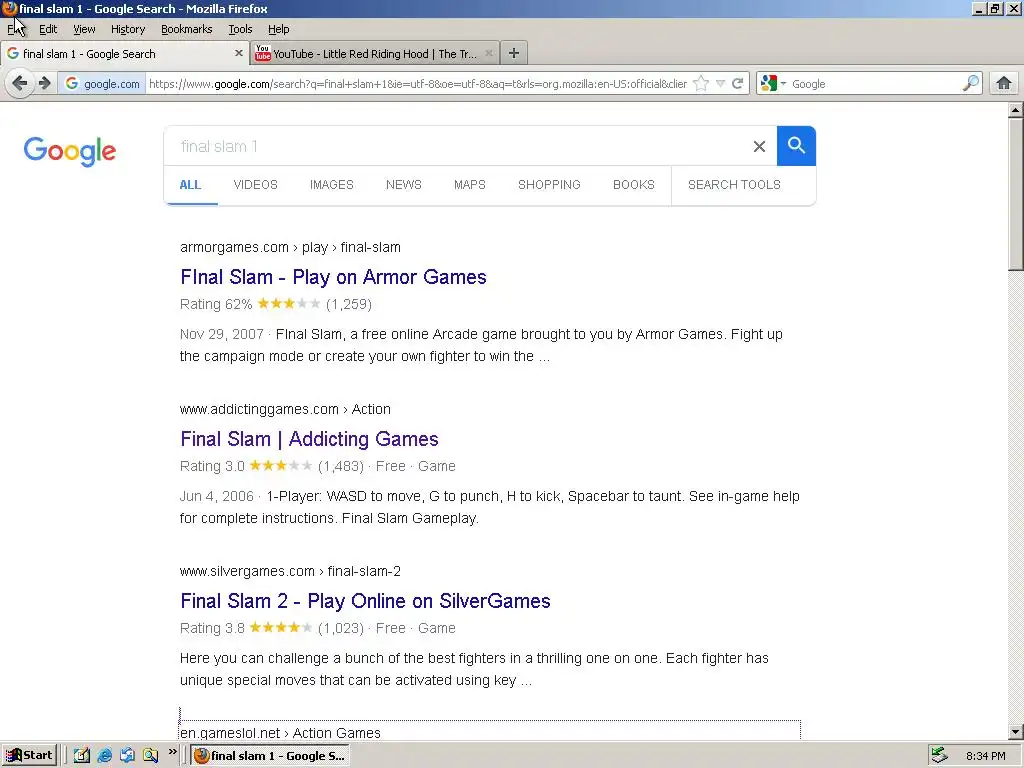The width and height of the screenshot is (1024, 768).
Task: Click www.silvergames.com › final-slam-2 breadcrumb
Action: click(290, 571)
